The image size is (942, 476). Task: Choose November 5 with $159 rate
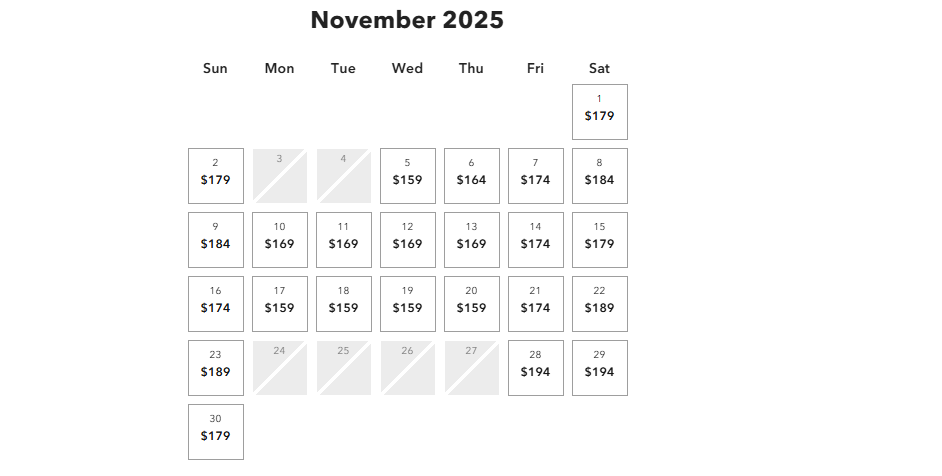408,176
